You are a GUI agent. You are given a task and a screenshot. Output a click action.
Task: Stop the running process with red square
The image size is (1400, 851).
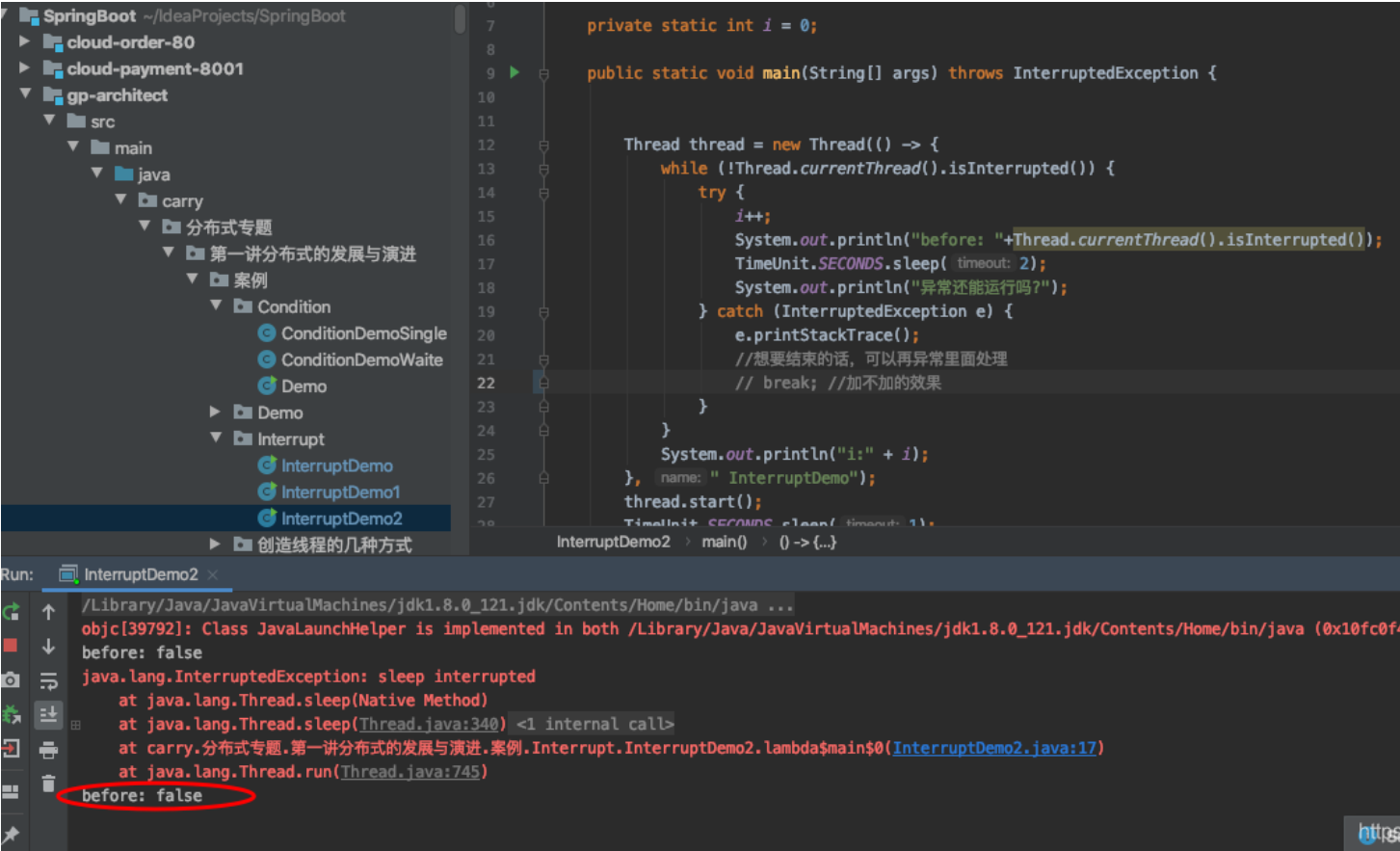click(11, 645)
